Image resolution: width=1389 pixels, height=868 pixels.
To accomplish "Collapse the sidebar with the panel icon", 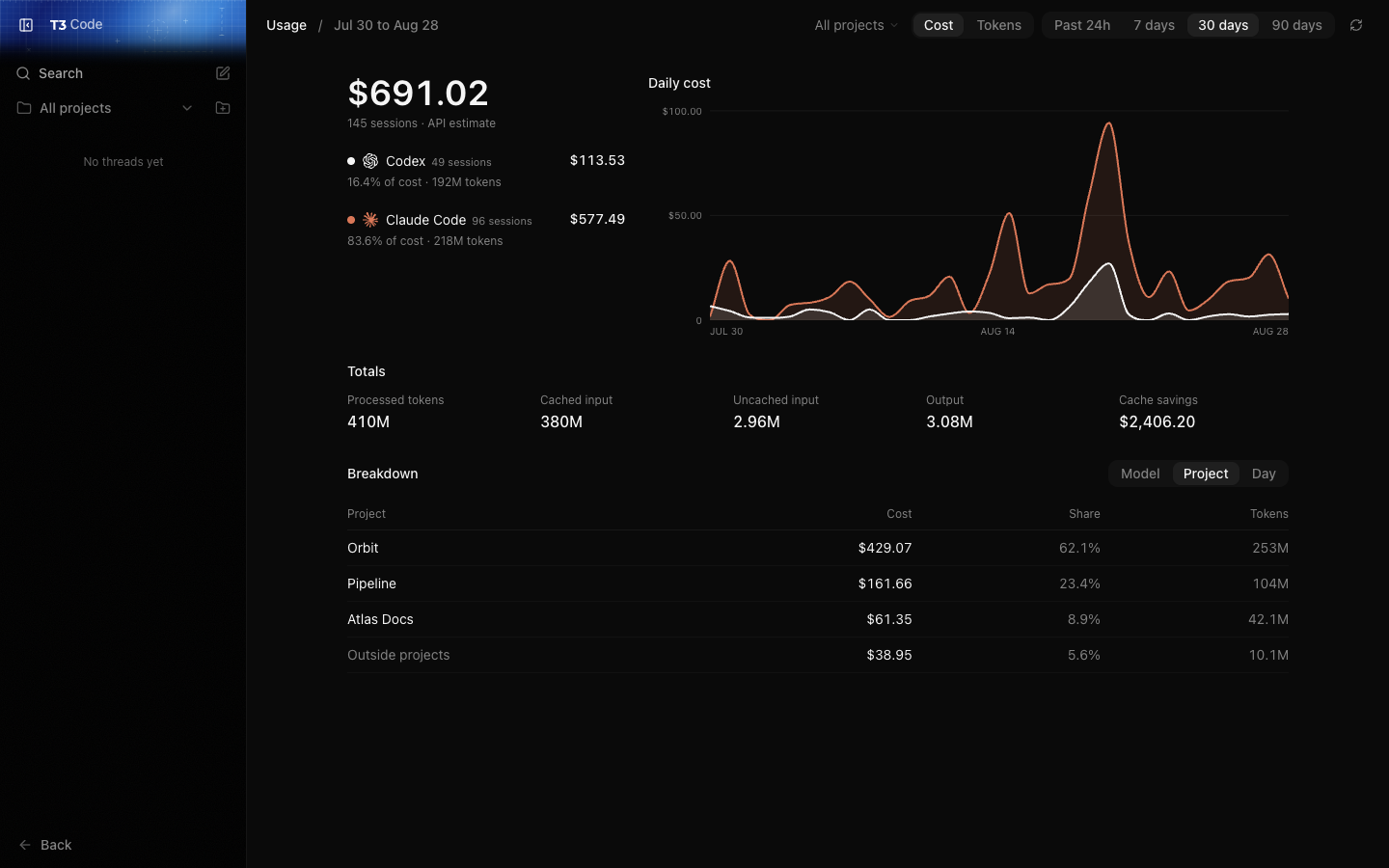I will 26,25.
